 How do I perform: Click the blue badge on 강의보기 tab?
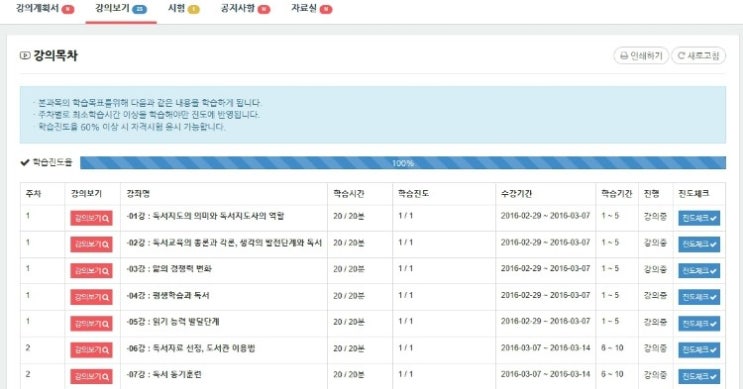tap(139, 9)
